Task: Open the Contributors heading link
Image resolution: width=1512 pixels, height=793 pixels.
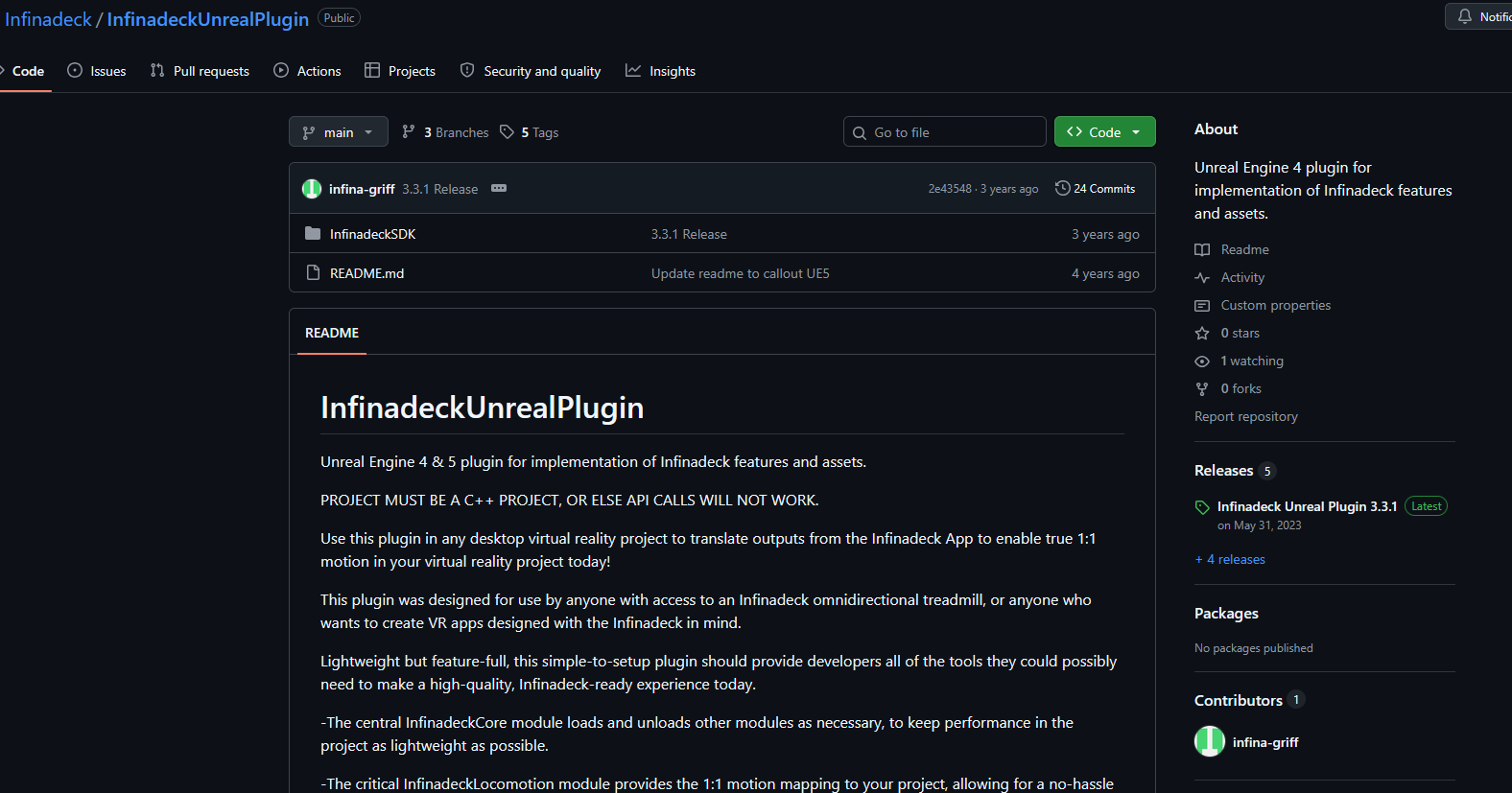Action: (1238, 700)
